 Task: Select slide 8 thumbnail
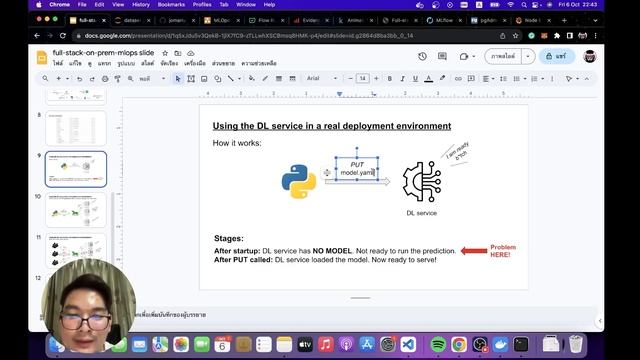pyautogui.click(x=76, y=128)
